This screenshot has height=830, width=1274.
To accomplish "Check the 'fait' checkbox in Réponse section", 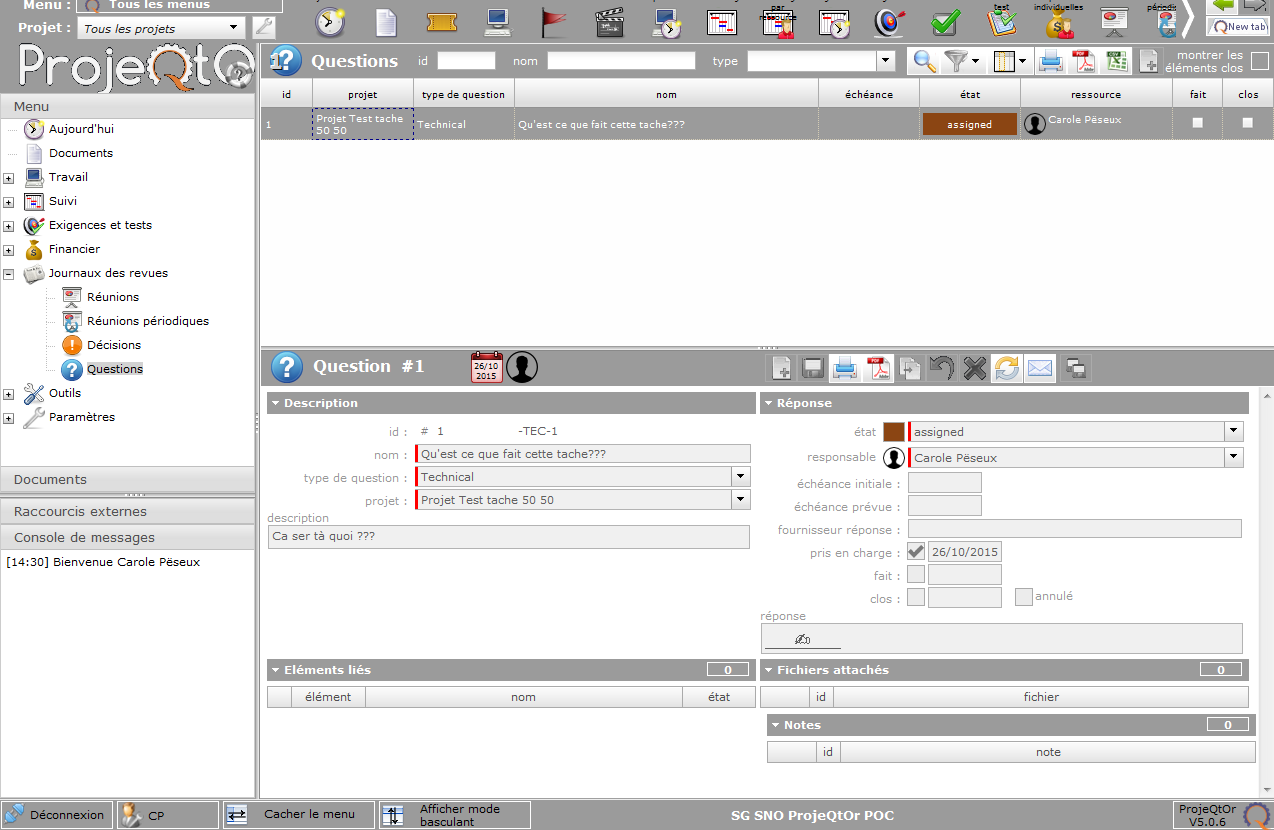I will pyautogui.click(x=916, y=575).
